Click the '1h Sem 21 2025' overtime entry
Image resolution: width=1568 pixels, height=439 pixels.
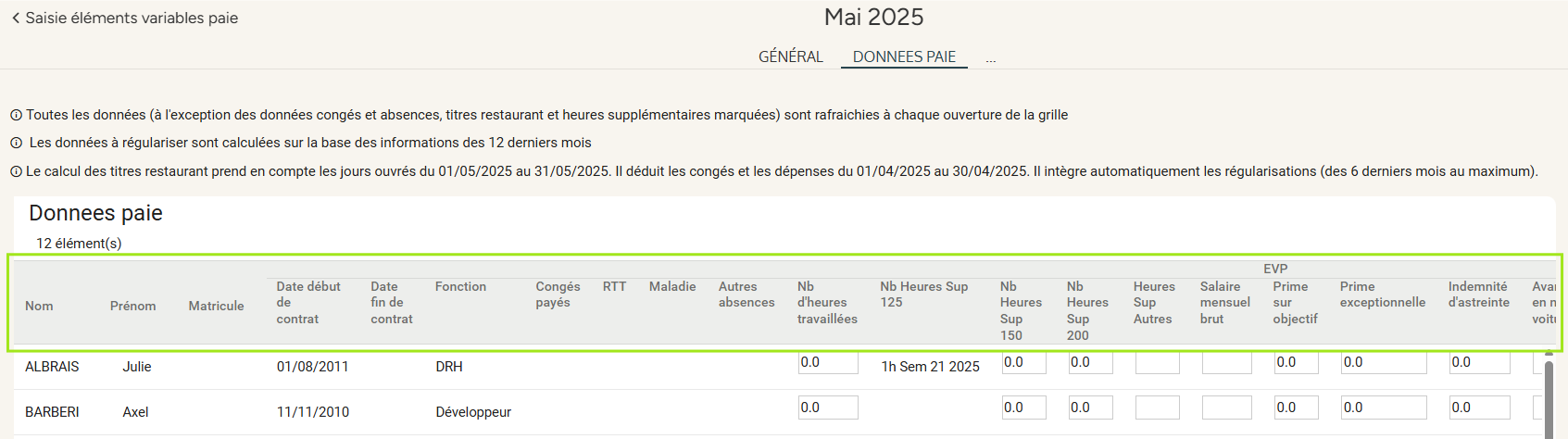[930, 367]
